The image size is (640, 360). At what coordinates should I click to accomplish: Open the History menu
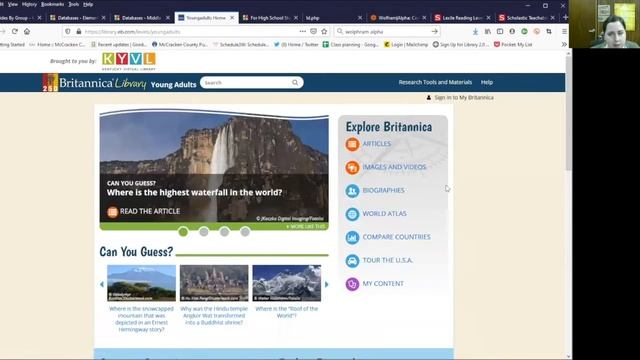click(29, 4)
